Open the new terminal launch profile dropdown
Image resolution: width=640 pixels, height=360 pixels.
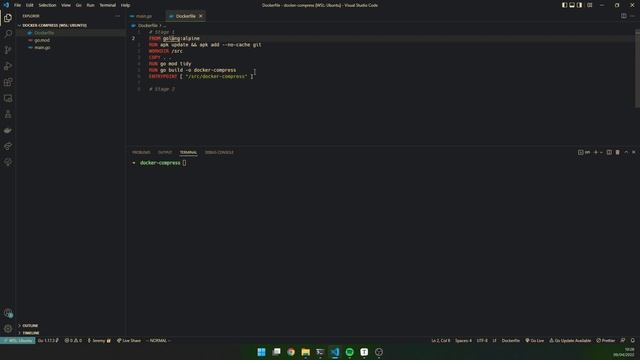click(x=601, y=152)
